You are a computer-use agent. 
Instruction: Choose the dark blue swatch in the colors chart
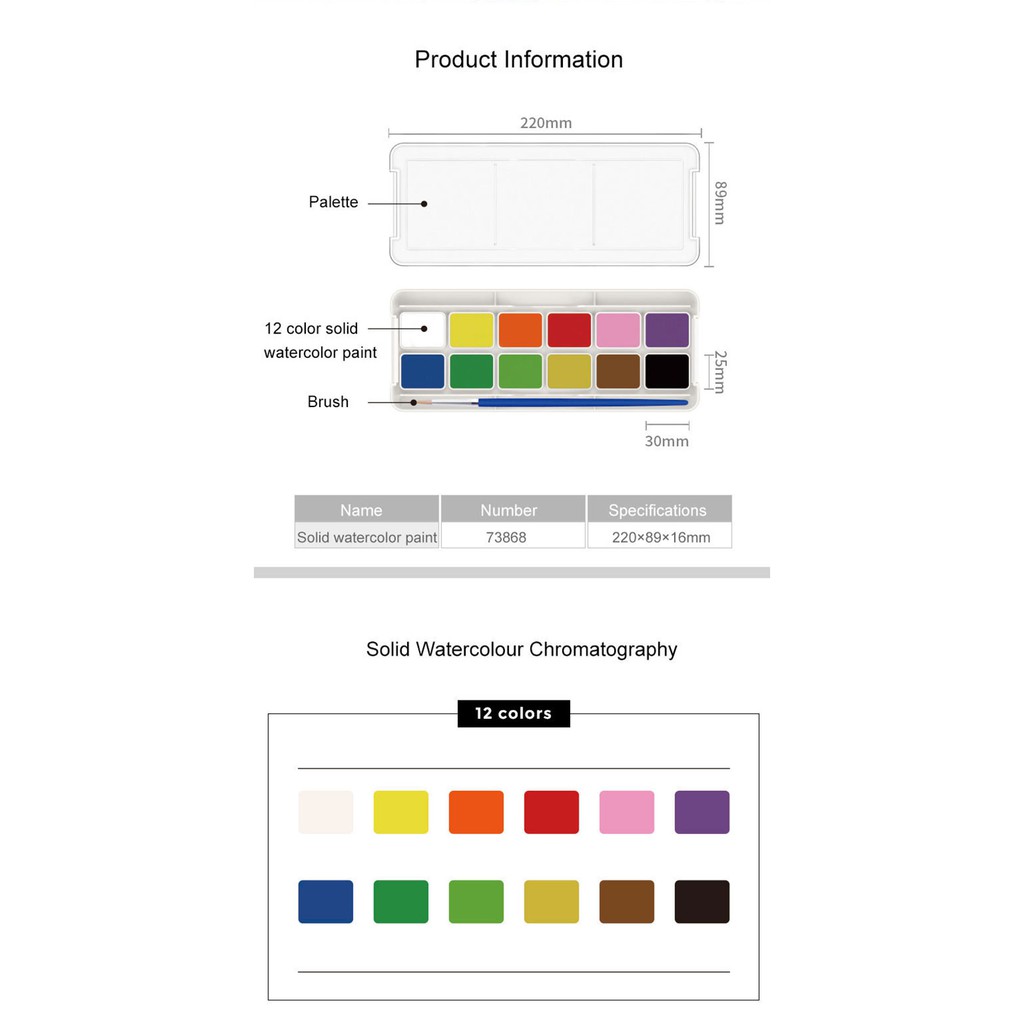tap(326, 902)
